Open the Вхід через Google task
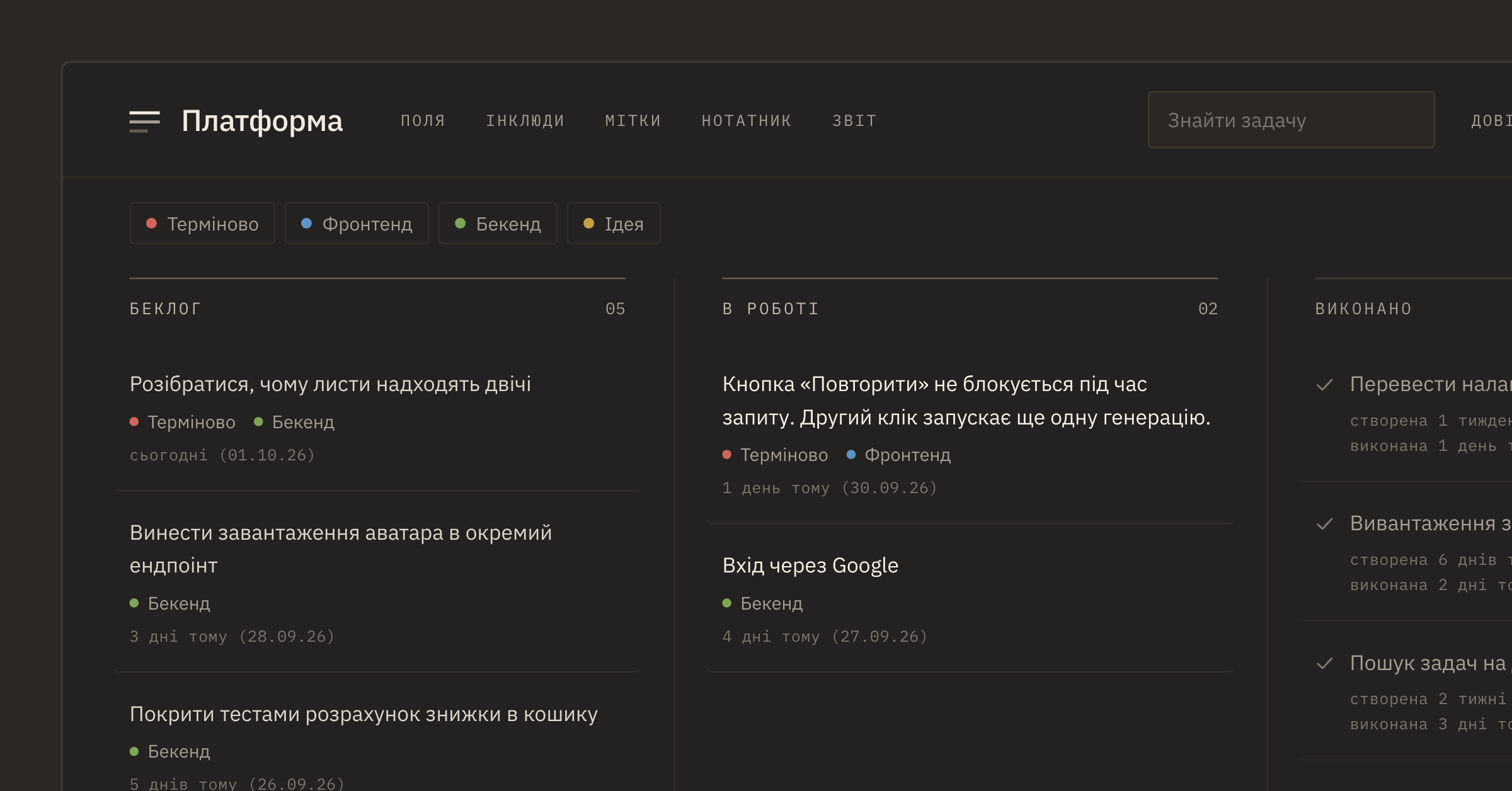1512x791 pixels. point(810,566)
